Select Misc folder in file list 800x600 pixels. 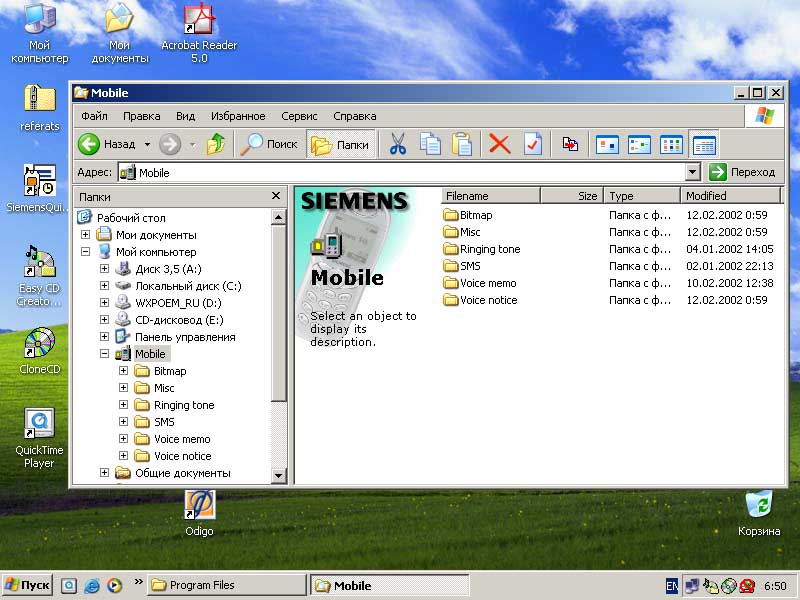pos(462,232)
